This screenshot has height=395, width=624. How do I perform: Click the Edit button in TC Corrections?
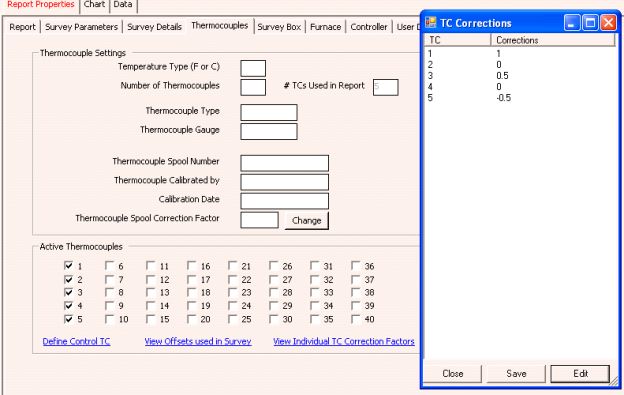click(x=580, y=374)
